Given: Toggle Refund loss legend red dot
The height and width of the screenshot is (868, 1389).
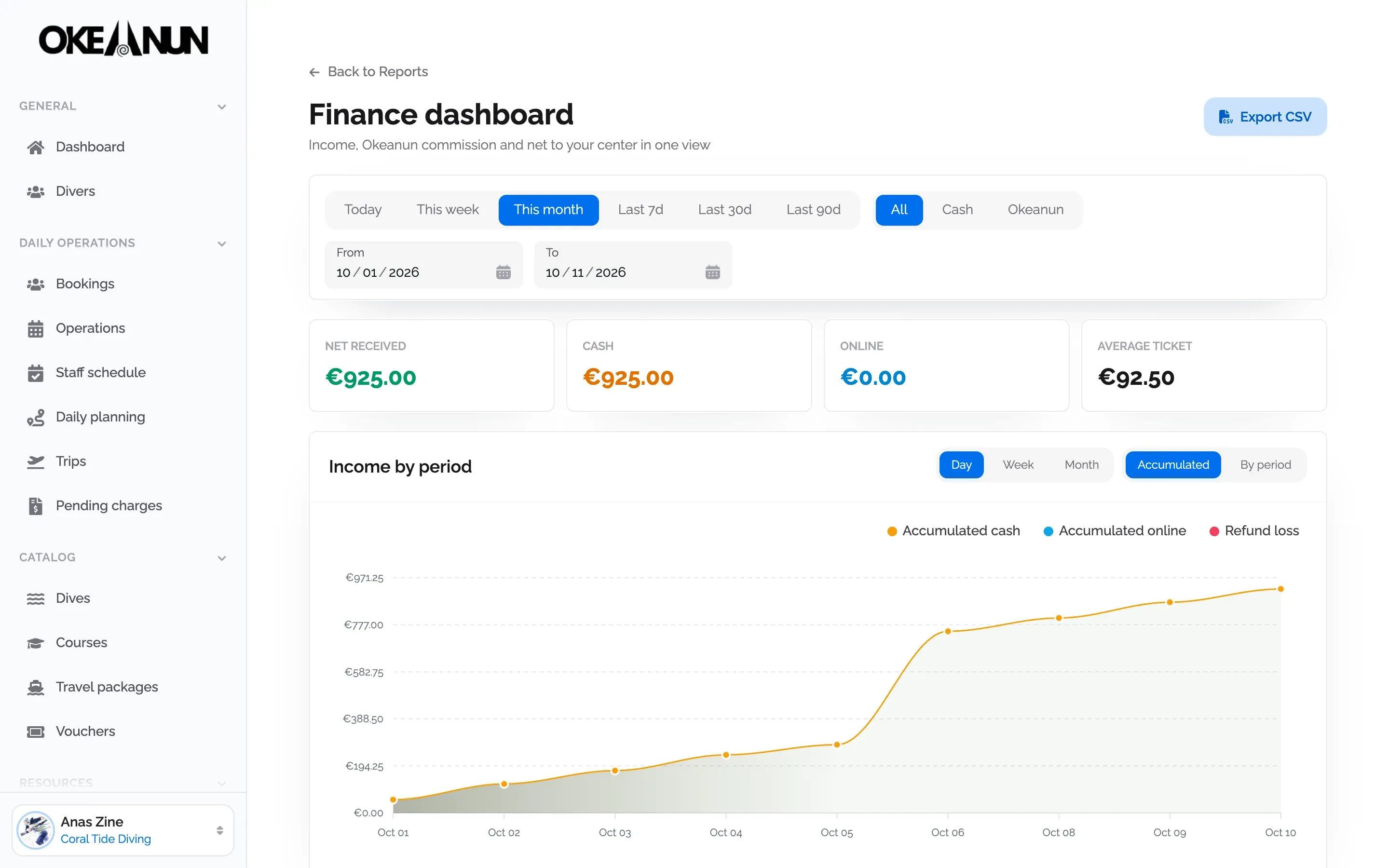Looking at the screenshot, I should pyautogui.click(x=1214, y=531).
